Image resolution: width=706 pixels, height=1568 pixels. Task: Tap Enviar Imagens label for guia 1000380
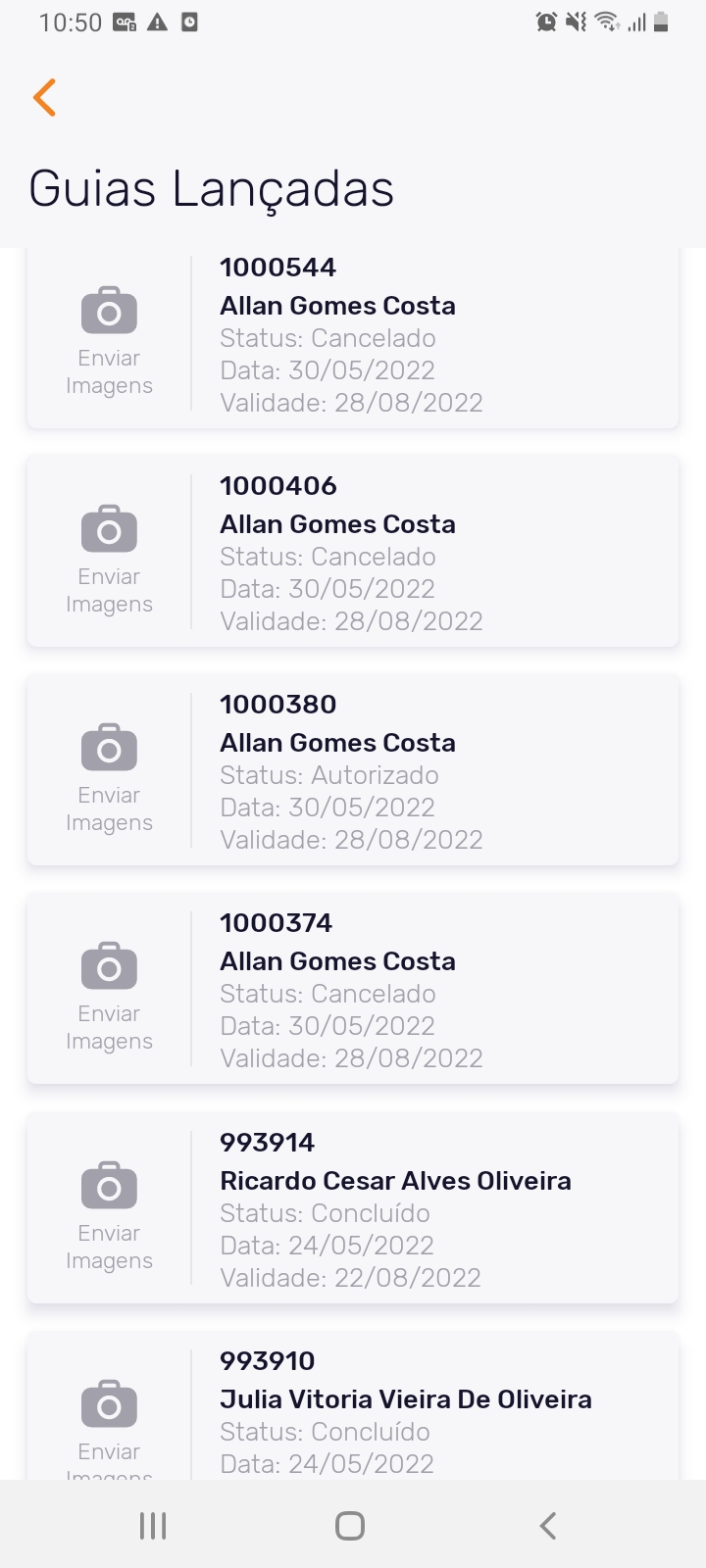pyautogui.click(x=109, y=809)
